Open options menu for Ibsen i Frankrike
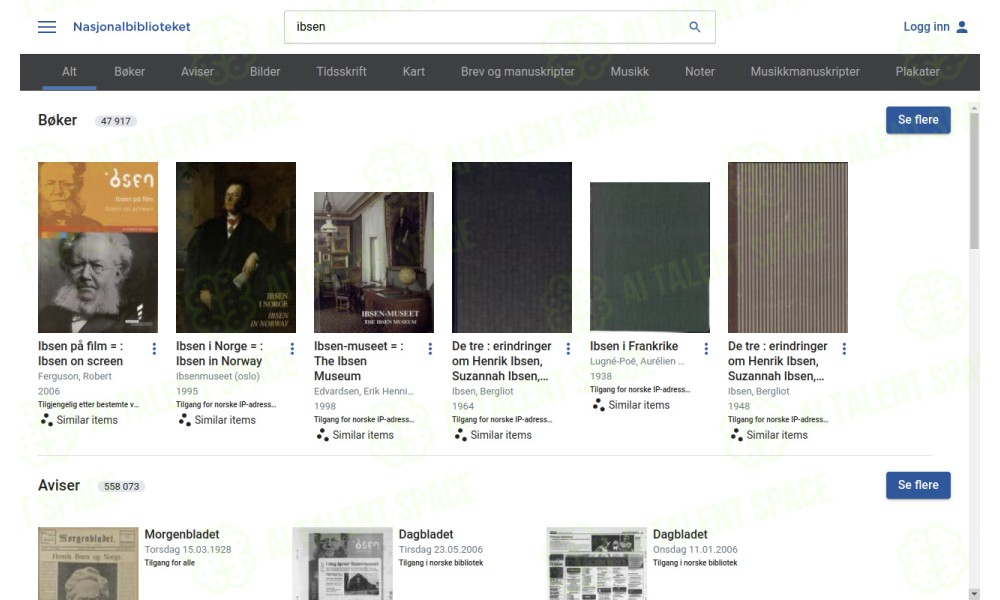The width and height of the screenshot is (1000, 600). pyautogui.click(x=706, y=348)
